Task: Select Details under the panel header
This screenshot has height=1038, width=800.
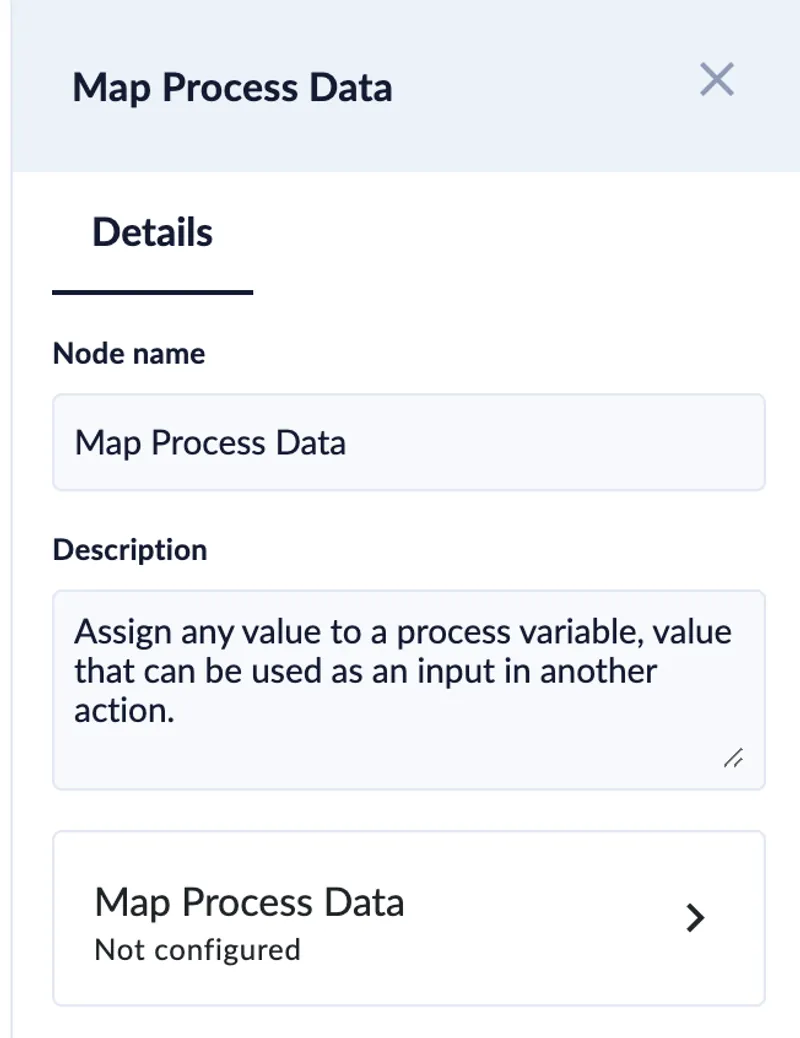Action: pos(151,232)
